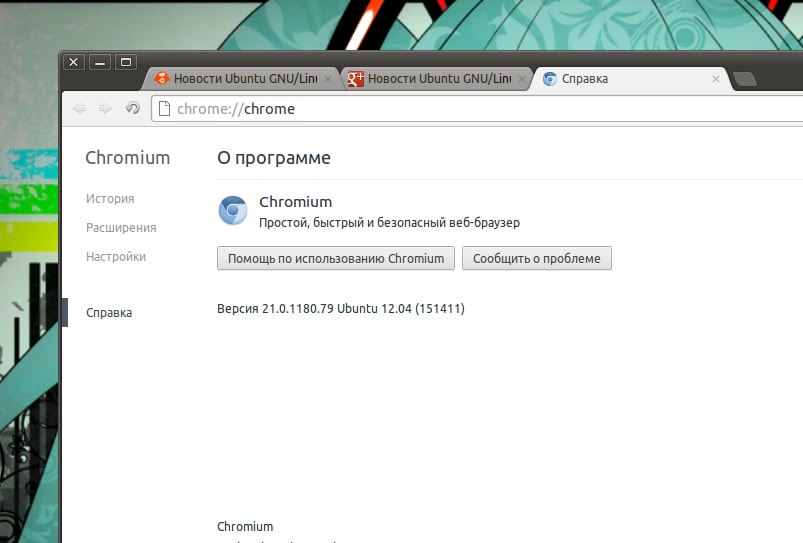Click the browser back arrow button

tap(79, 108)
